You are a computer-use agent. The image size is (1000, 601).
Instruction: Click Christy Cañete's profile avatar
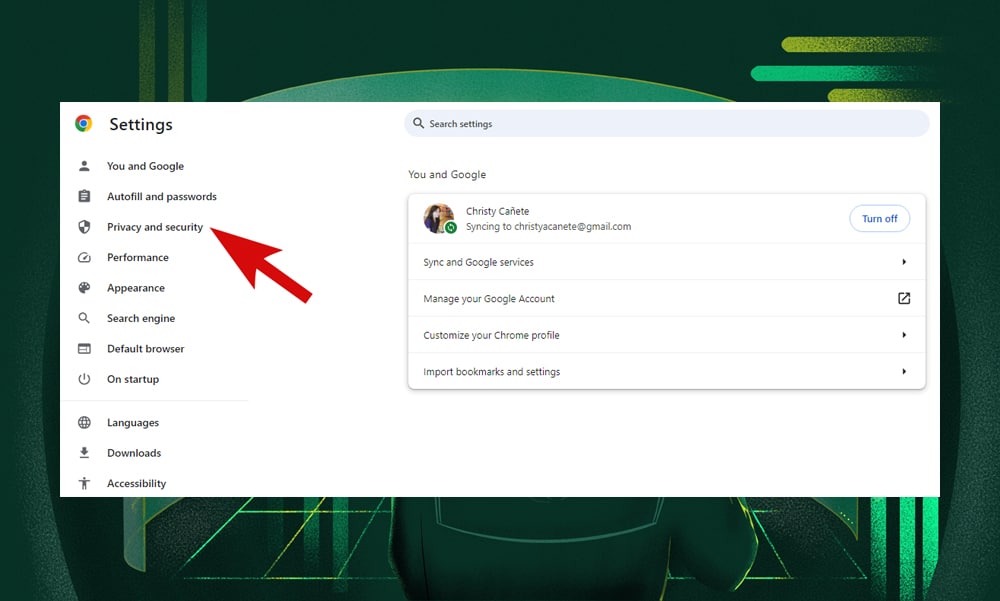point(438,218)
